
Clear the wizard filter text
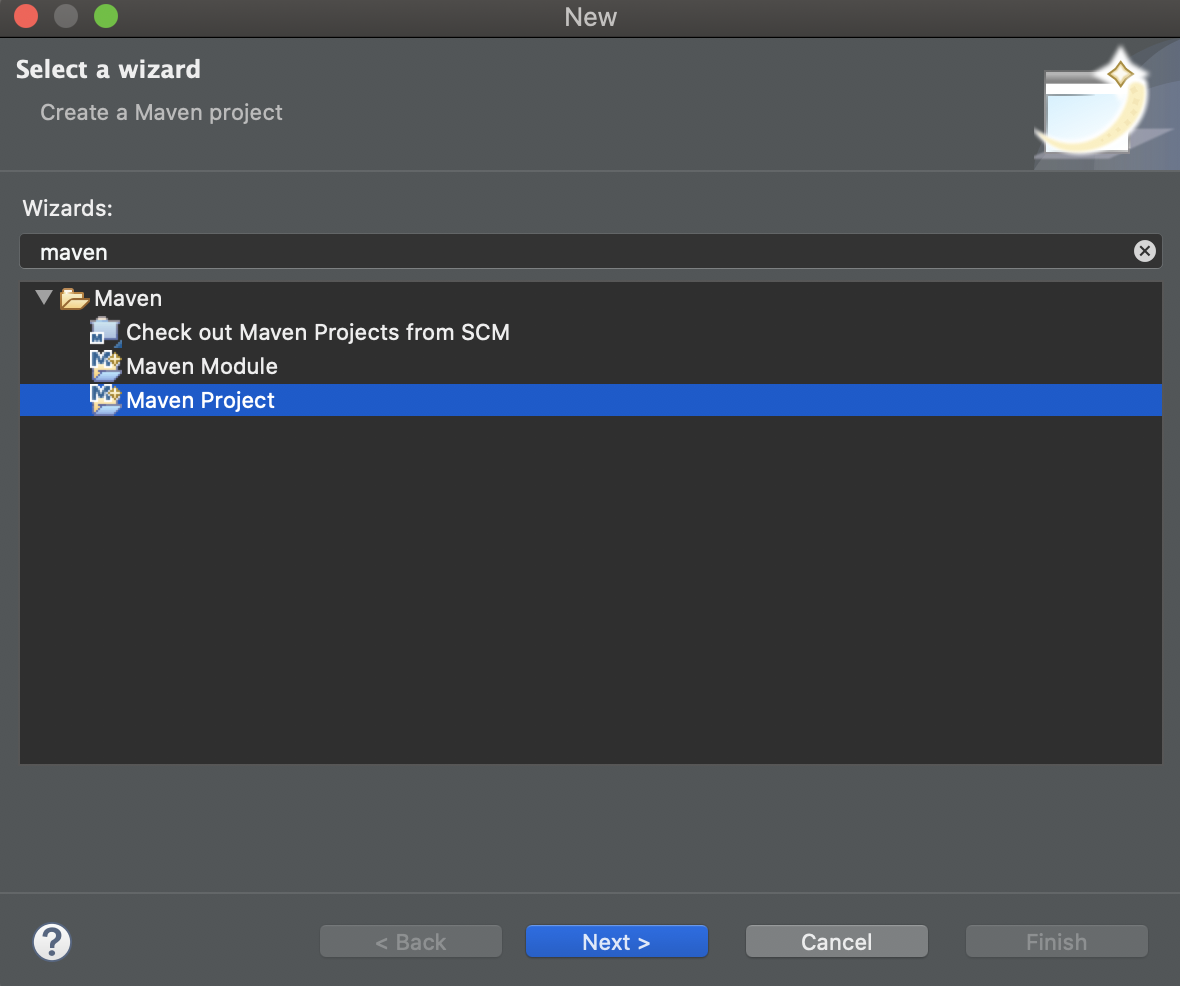tap(1145, 251)
